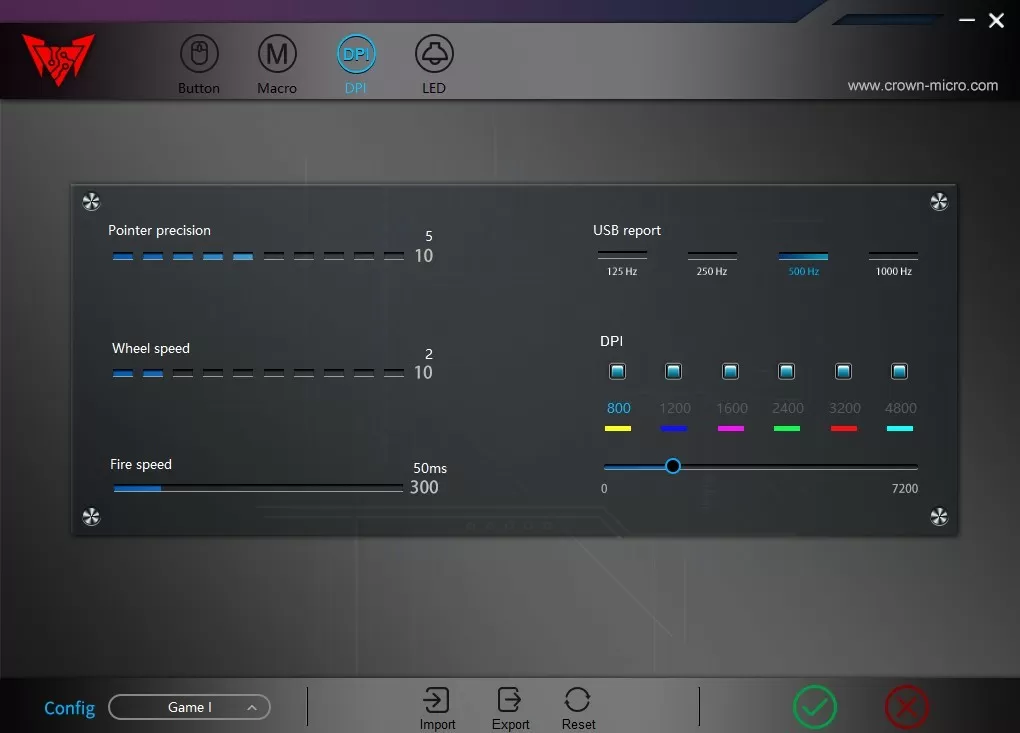The height and width of the screenshot is (733, 1020).
Task: Select the DPI tab icon
Action: click(x=356, y=54)
